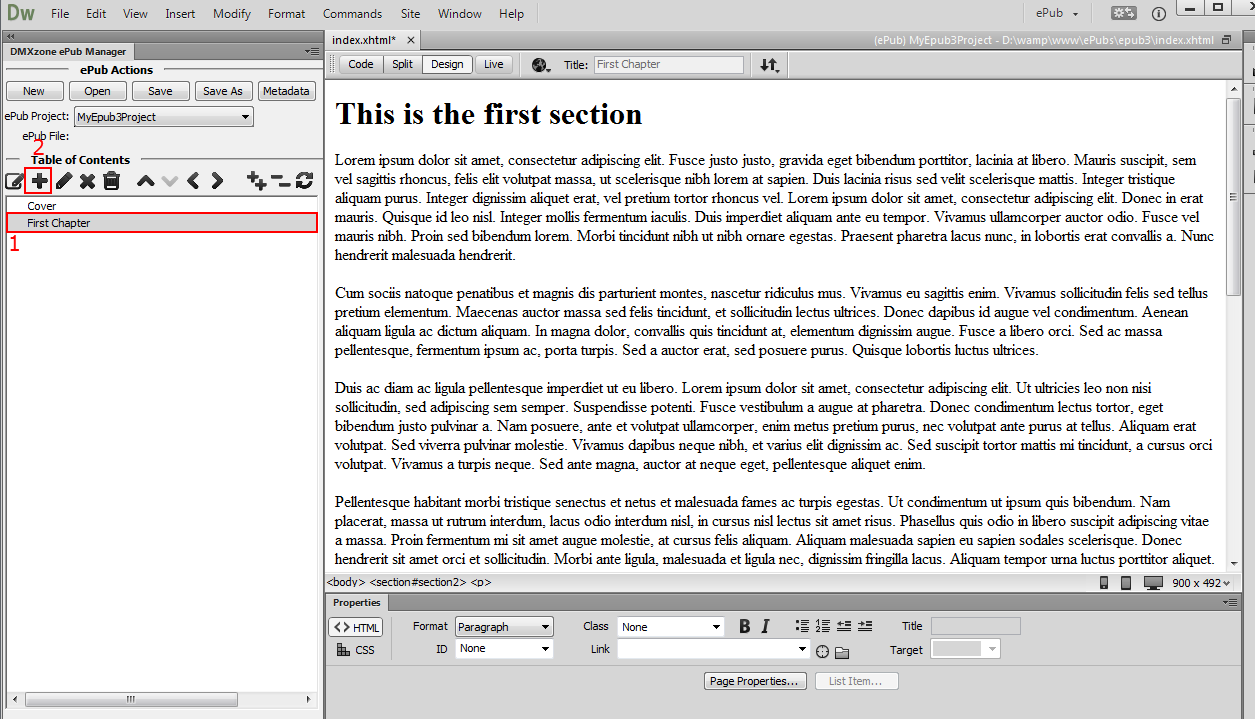Switch to desktop size view
This screenshot has height=719, width=1255.
[x=1153, y=583]
